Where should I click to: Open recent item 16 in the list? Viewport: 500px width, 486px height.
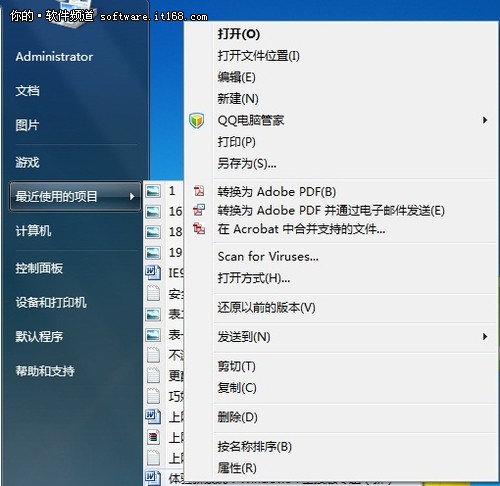(x=176, y=211)
